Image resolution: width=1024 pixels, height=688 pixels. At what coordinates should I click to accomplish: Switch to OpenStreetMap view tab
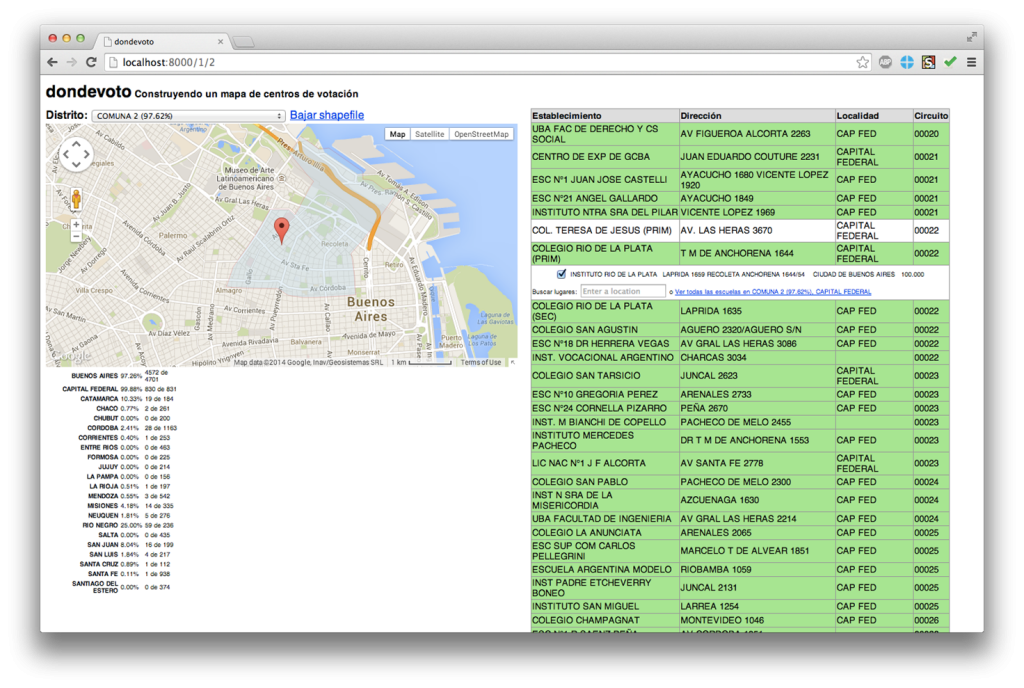point(481,134)
